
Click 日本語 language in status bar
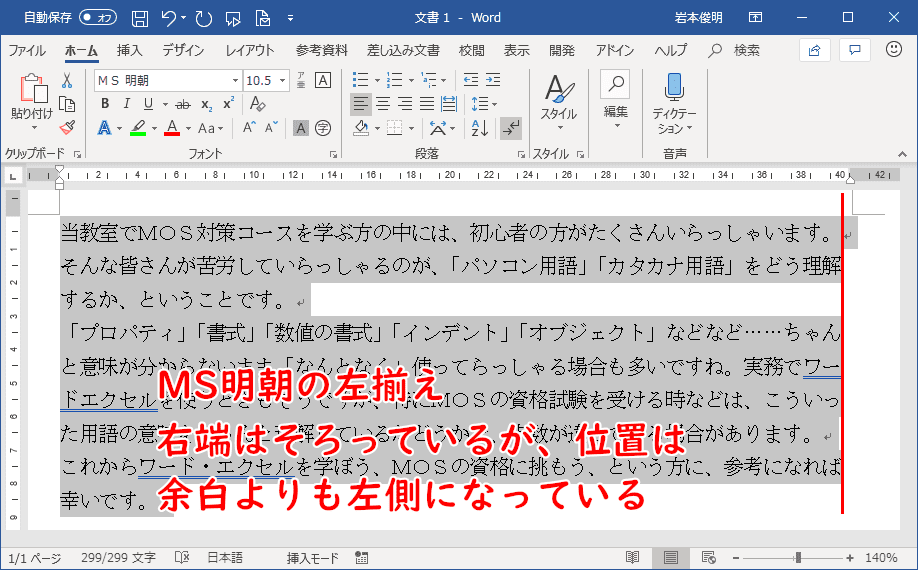point(225,558)
